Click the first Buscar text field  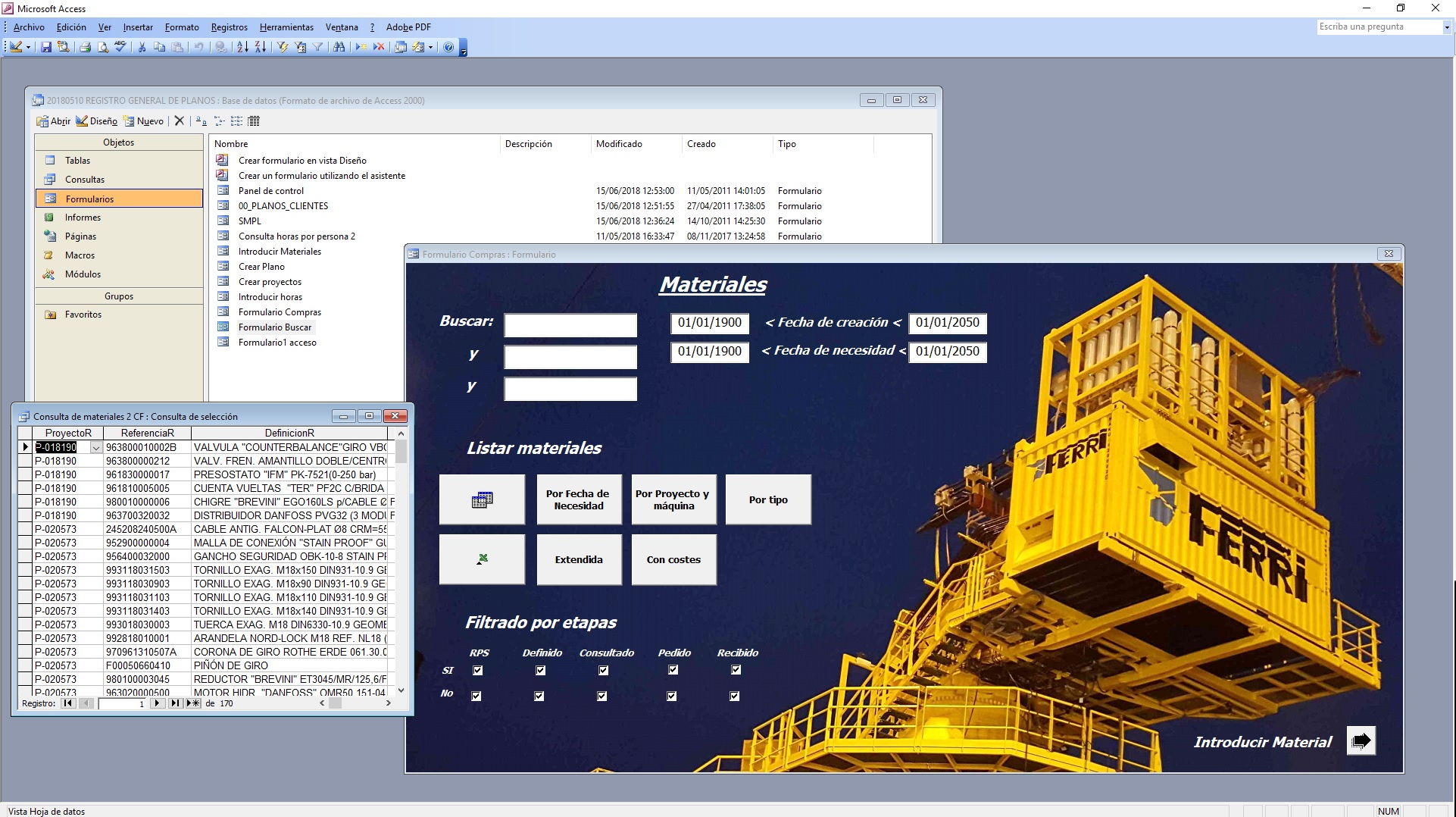[x=570, y=325]
